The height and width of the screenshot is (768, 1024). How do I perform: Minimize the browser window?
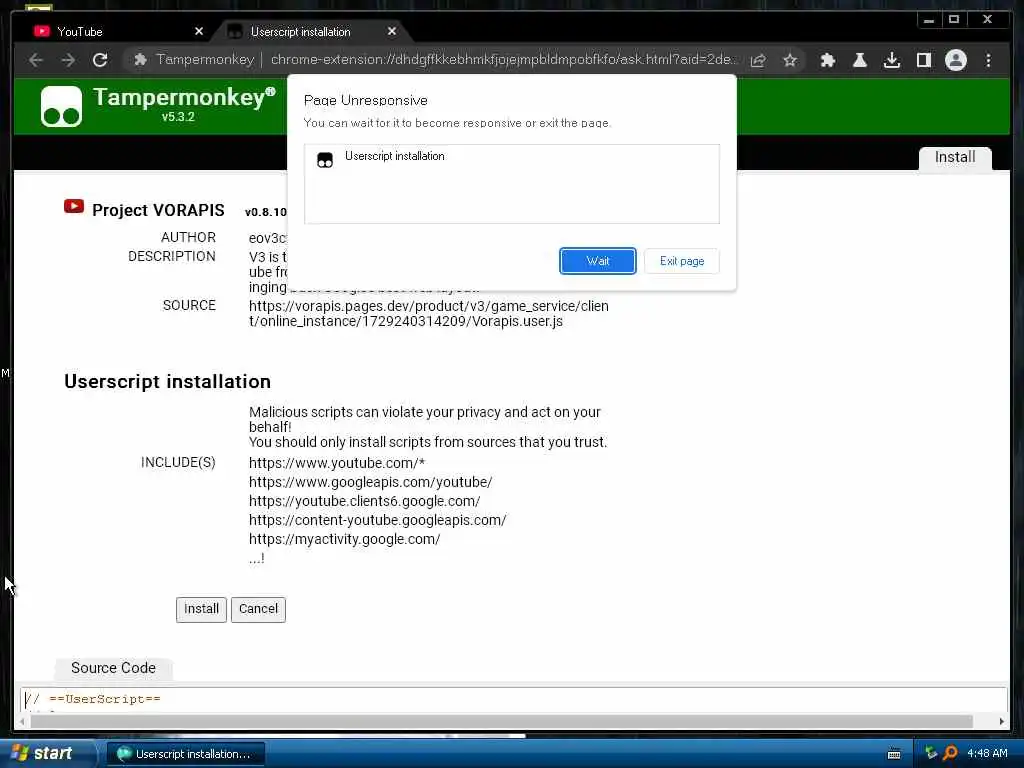[x=929, y=20]
